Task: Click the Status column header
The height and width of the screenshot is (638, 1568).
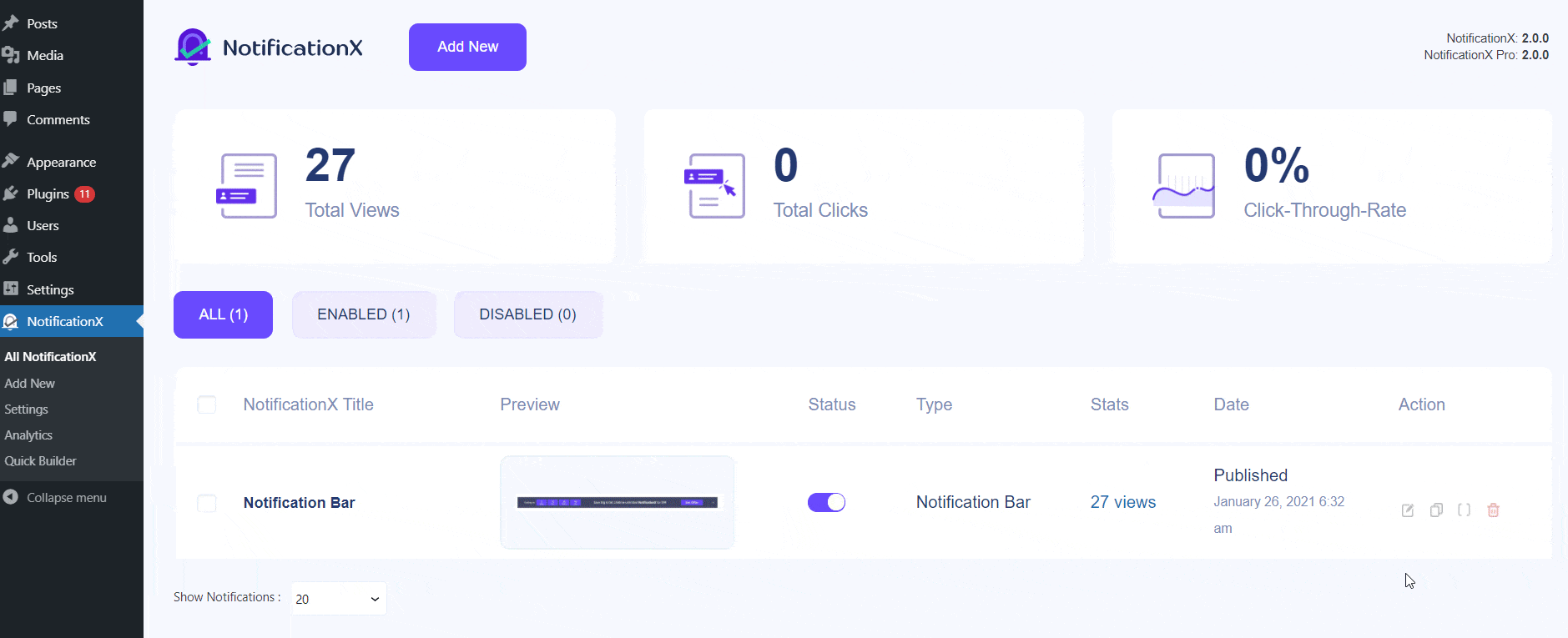Action: click(x=832, y=404)
